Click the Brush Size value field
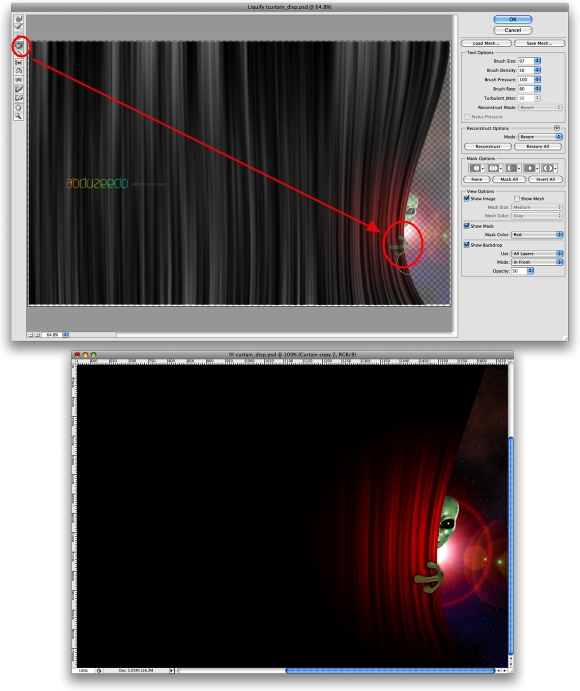Image resolution: width=580 pixels, height=691 pixels. click(x=526, y=61)
